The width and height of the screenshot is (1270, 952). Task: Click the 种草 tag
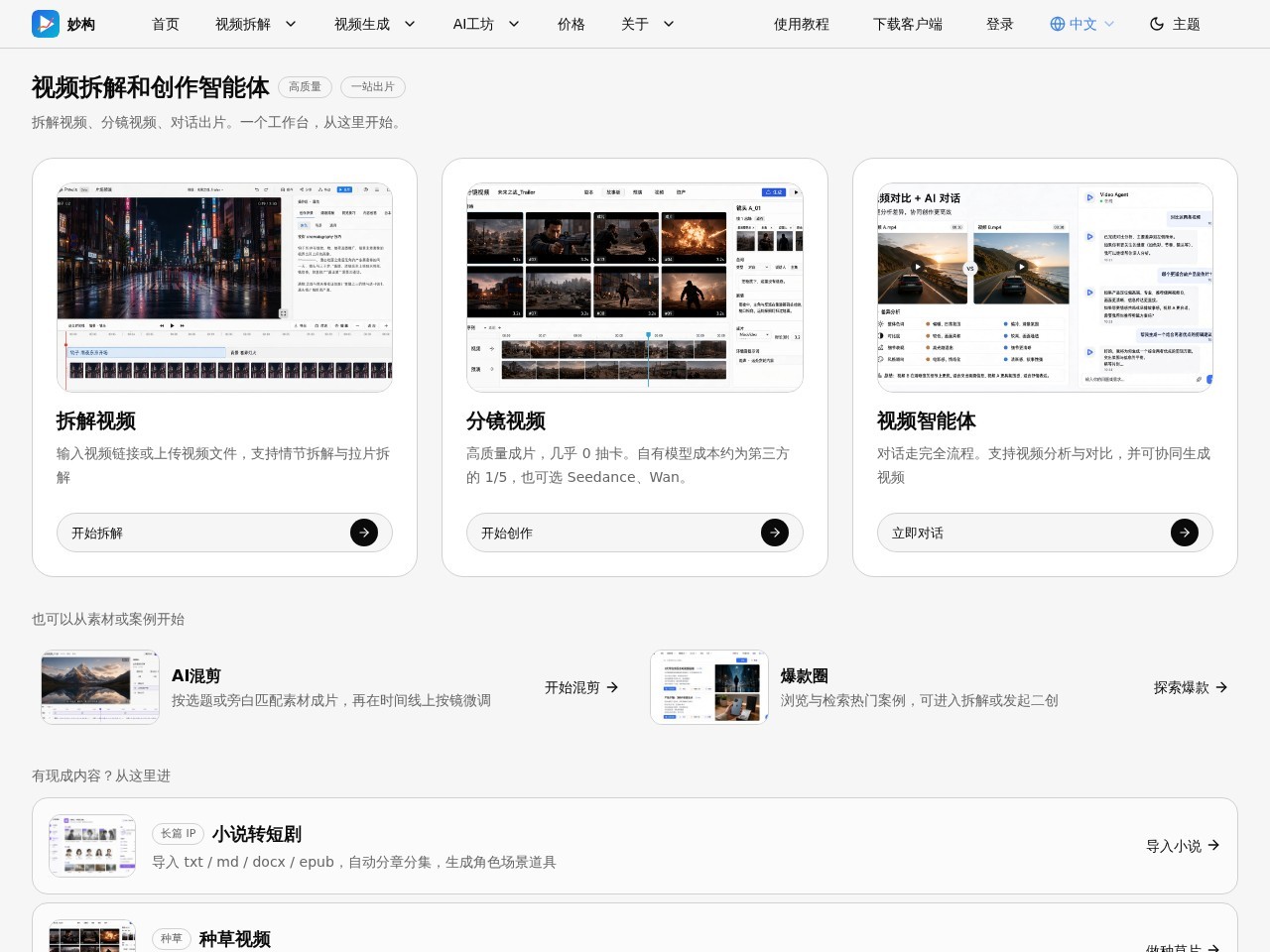point(172,939)
